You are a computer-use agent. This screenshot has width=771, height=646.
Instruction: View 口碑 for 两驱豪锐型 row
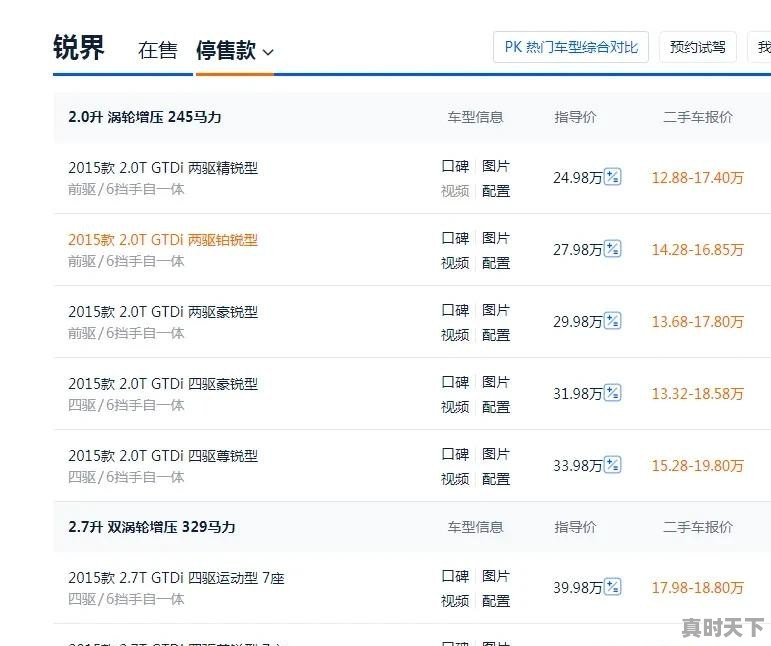click(455, 310)
